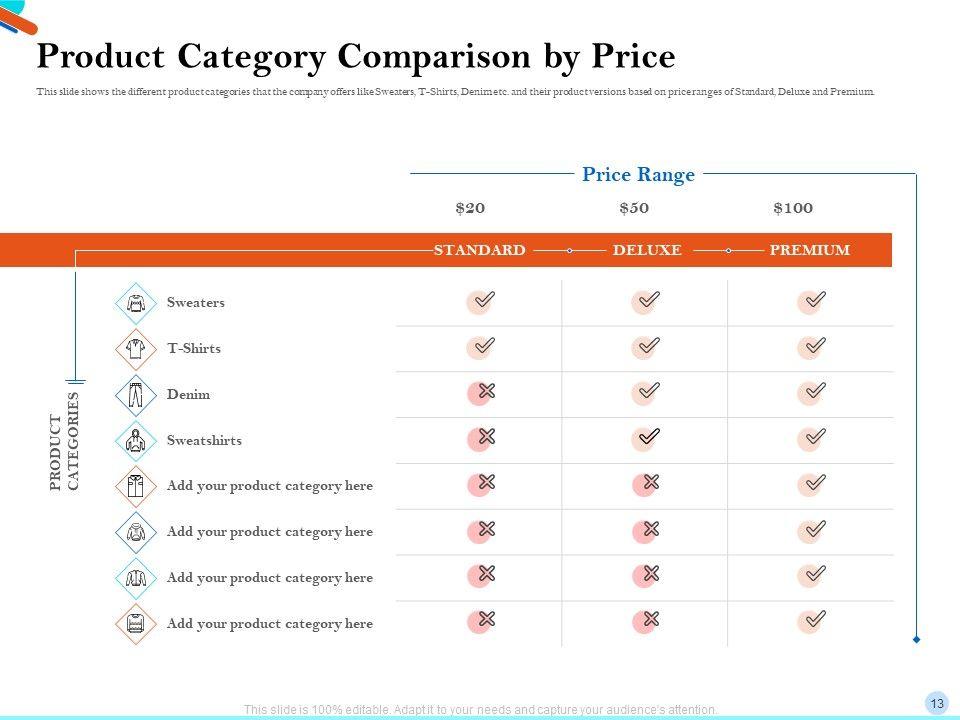Click the Price Range heading
Screen dimensions: 960x720
click(638, 175)
